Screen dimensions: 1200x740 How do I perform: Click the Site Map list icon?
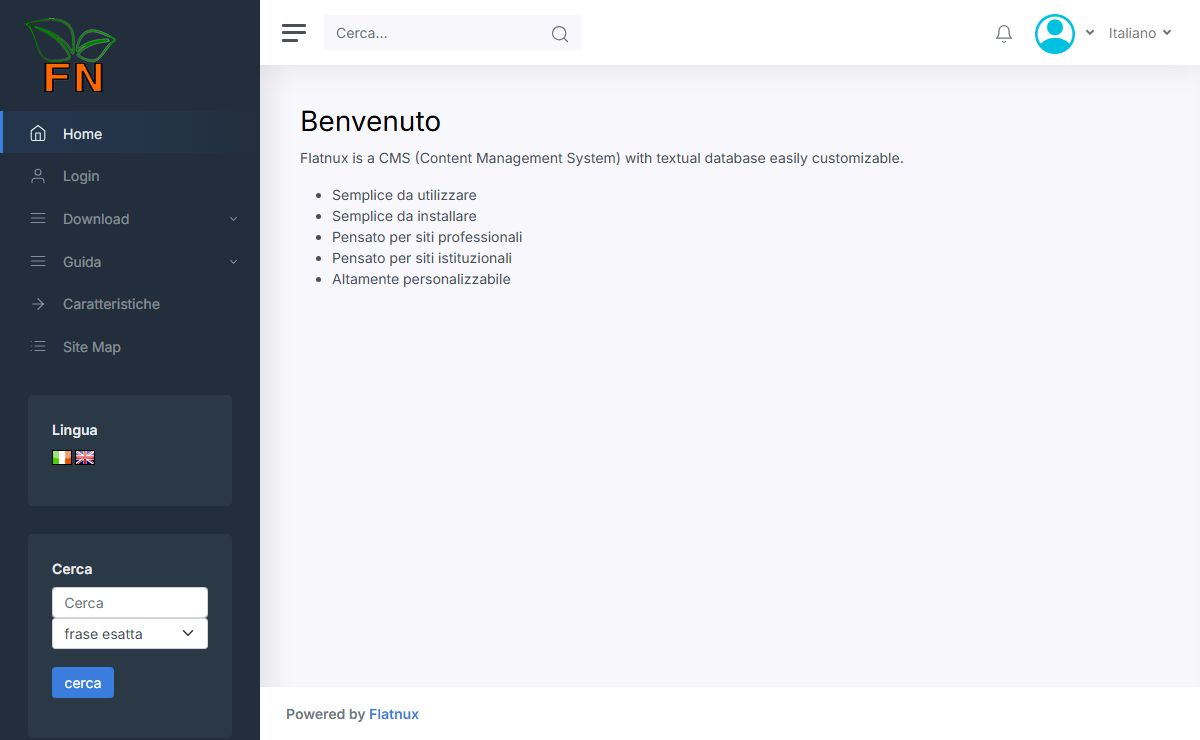[x=38, y=347]
